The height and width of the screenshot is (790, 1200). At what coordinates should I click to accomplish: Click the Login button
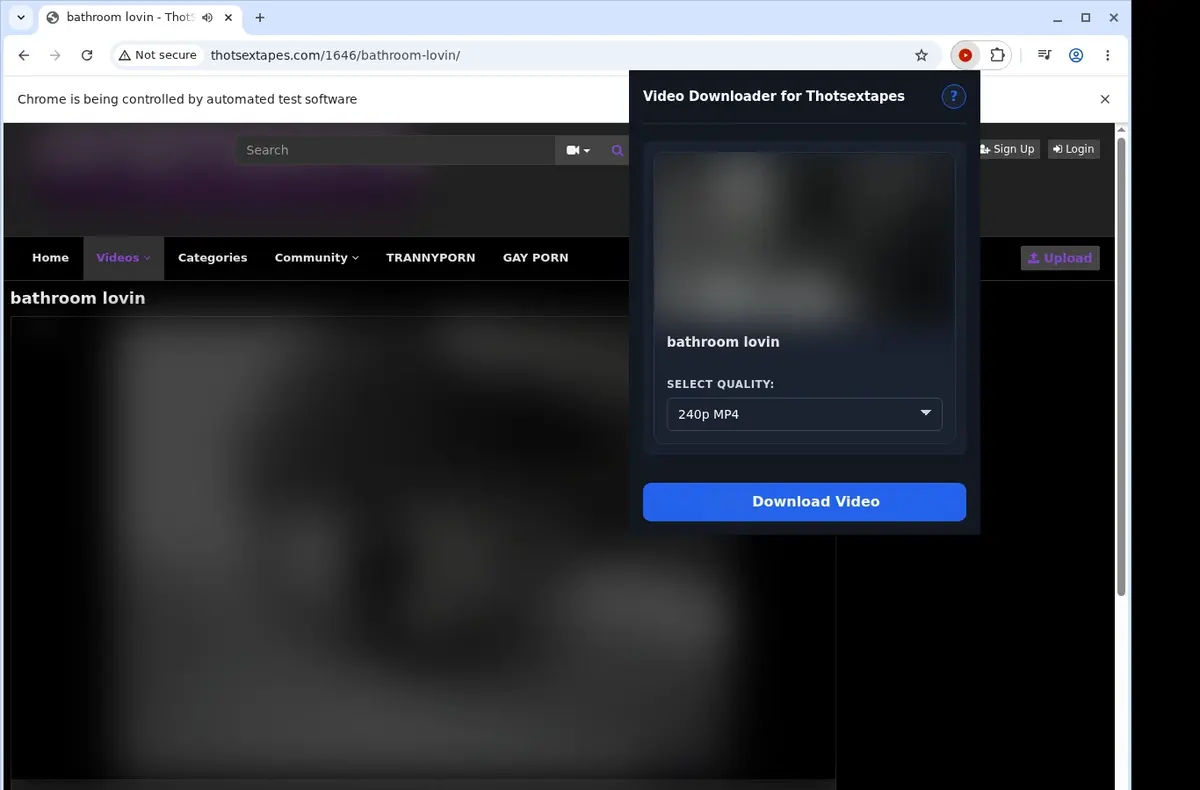1074,149
